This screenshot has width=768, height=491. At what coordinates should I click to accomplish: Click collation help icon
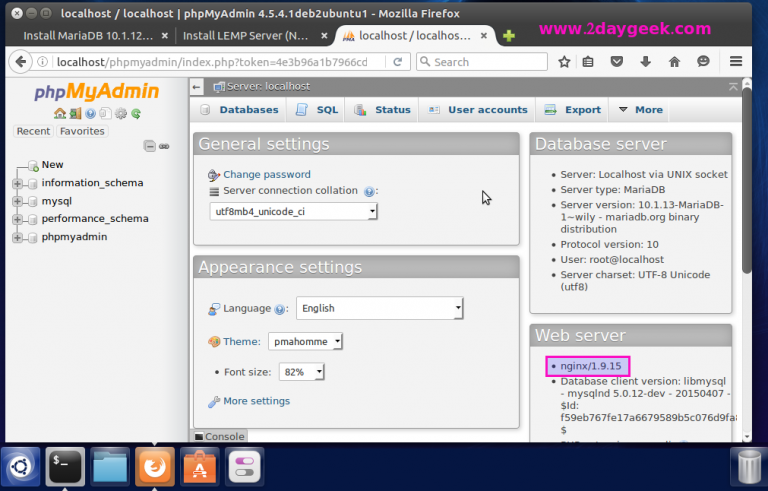tap(369, 191)
